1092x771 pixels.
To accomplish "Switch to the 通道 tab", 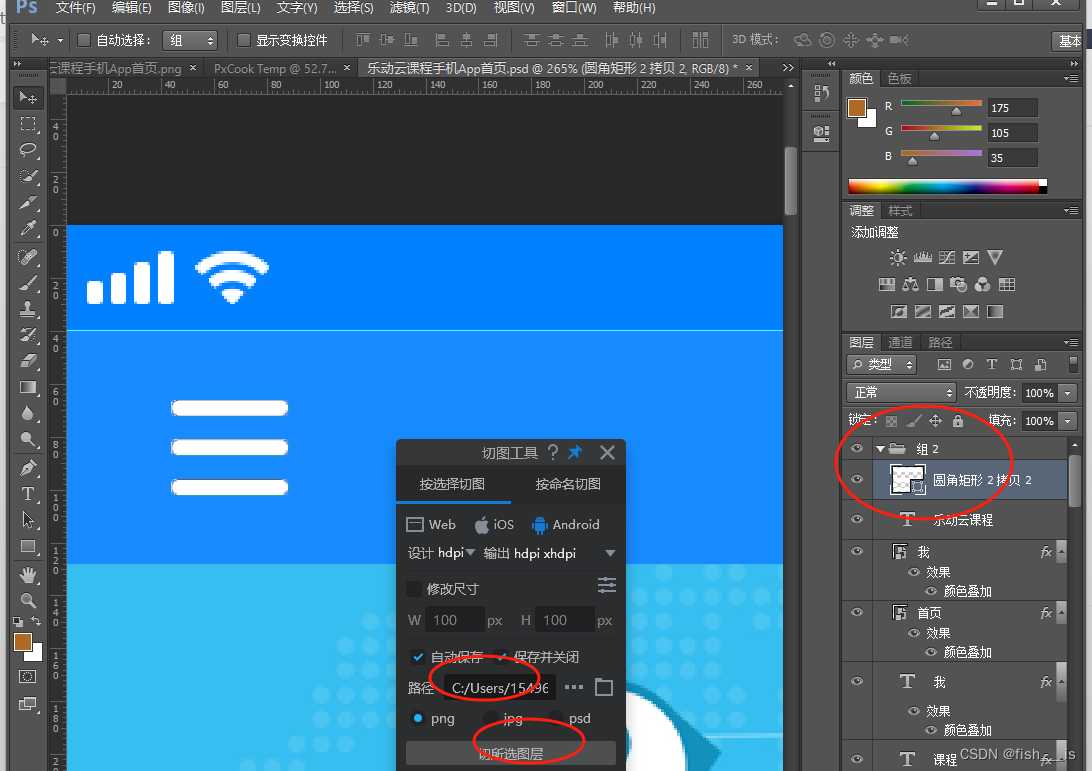I will pos(900,342).
